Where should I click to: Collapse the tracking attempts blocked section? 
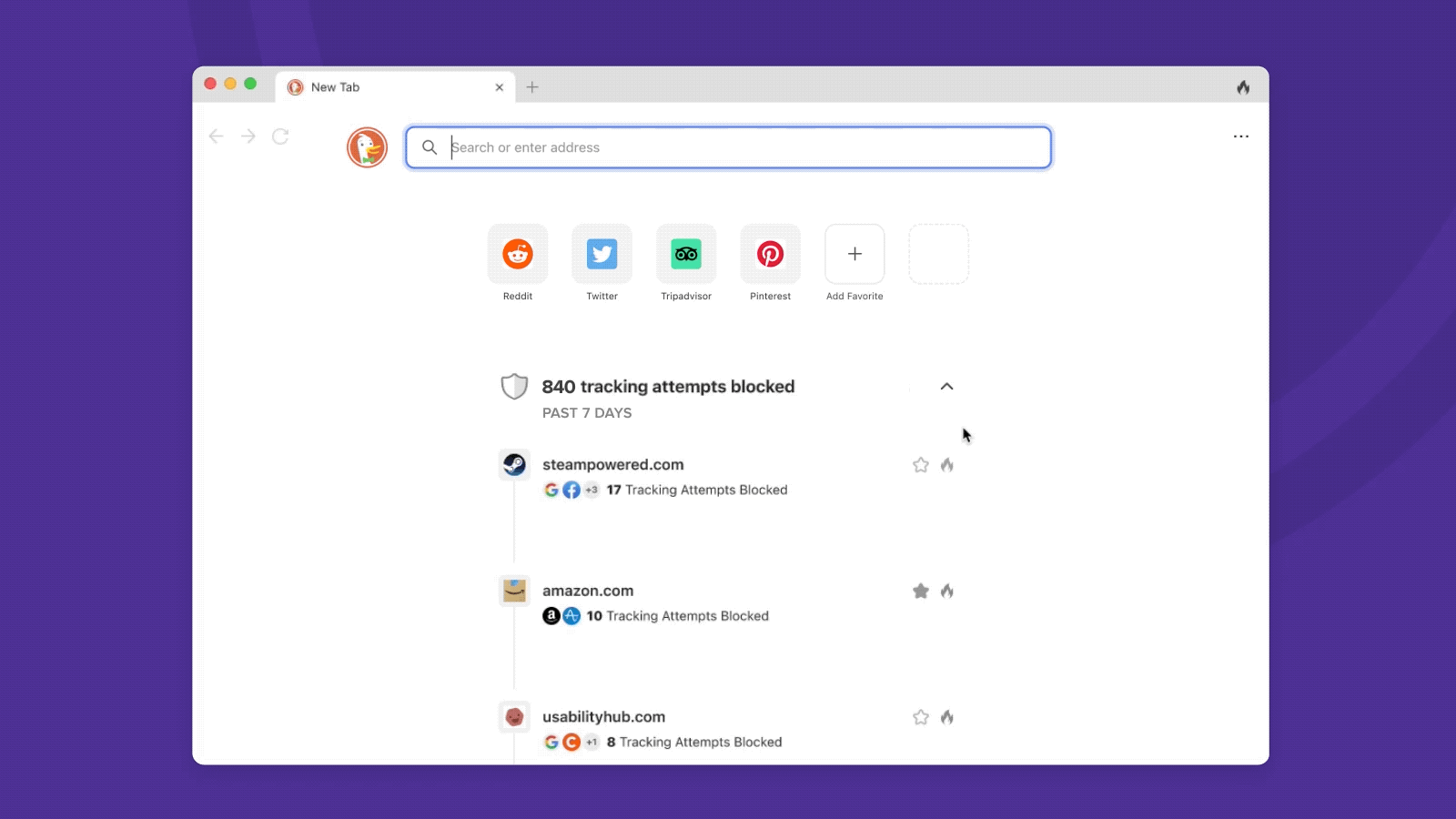(946, 387)
